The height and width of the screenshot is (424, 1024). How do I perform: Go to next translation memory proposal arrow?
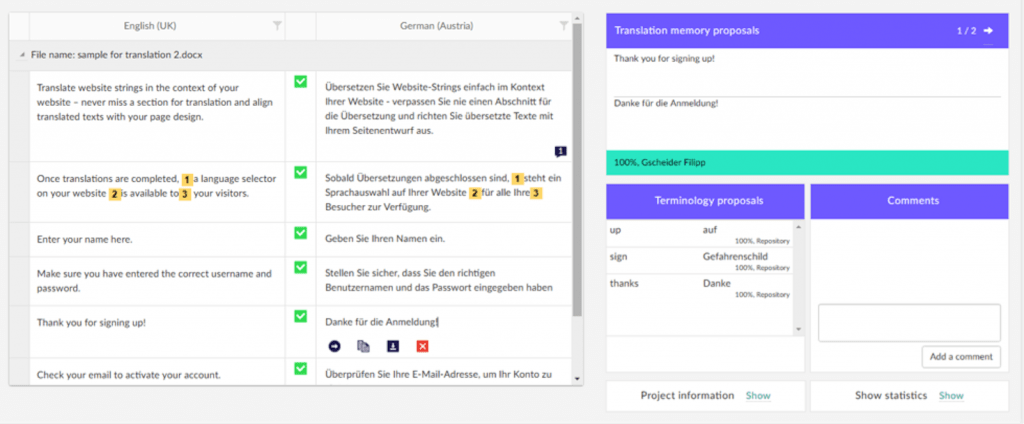(988, 31)
